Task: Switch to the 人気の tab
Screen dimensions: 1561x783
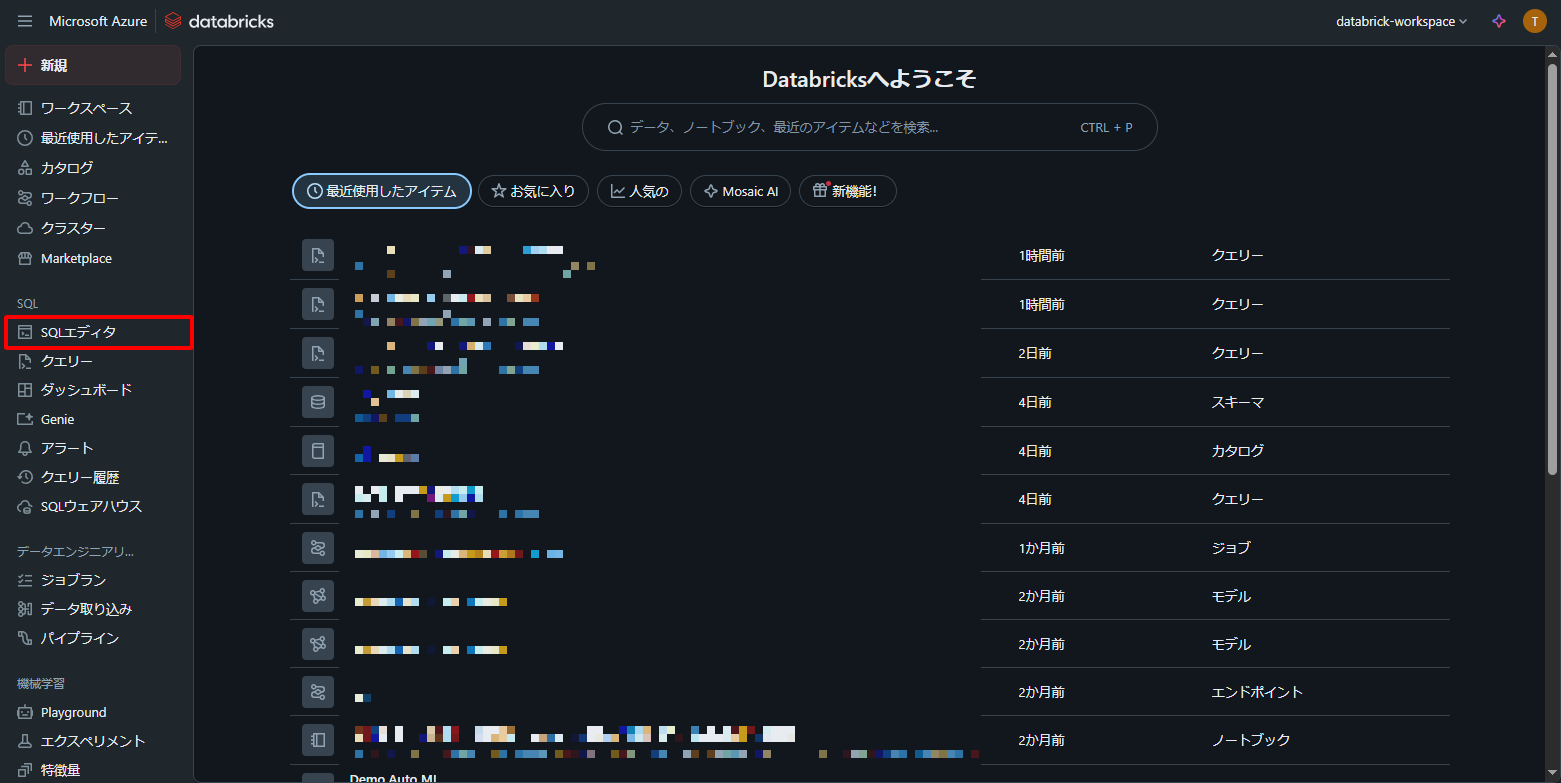Action: 639,191
